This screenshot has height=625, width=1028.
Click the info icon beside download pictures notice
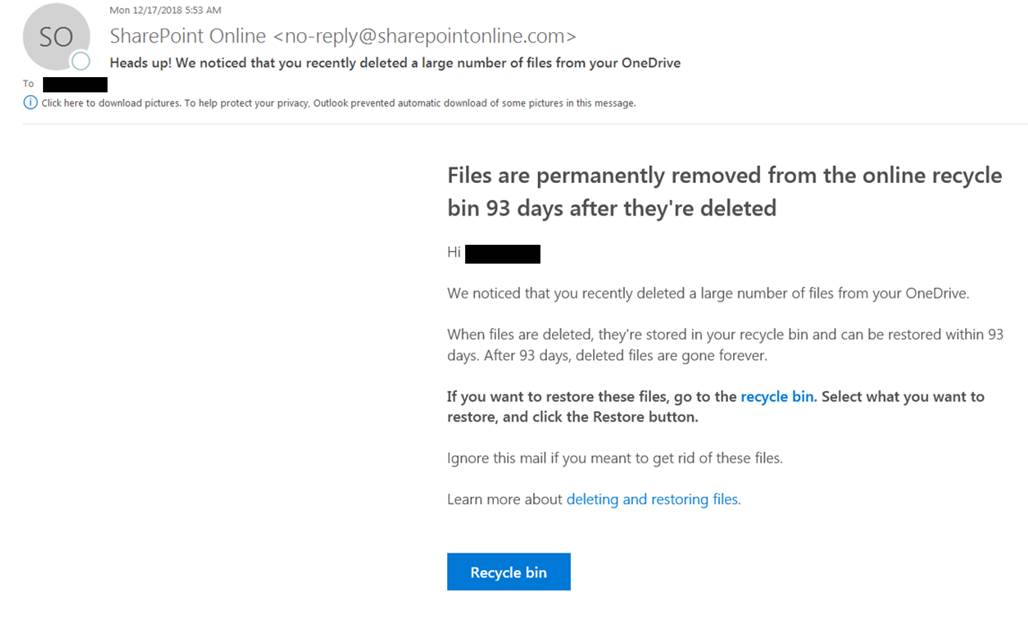pos(30,102)
